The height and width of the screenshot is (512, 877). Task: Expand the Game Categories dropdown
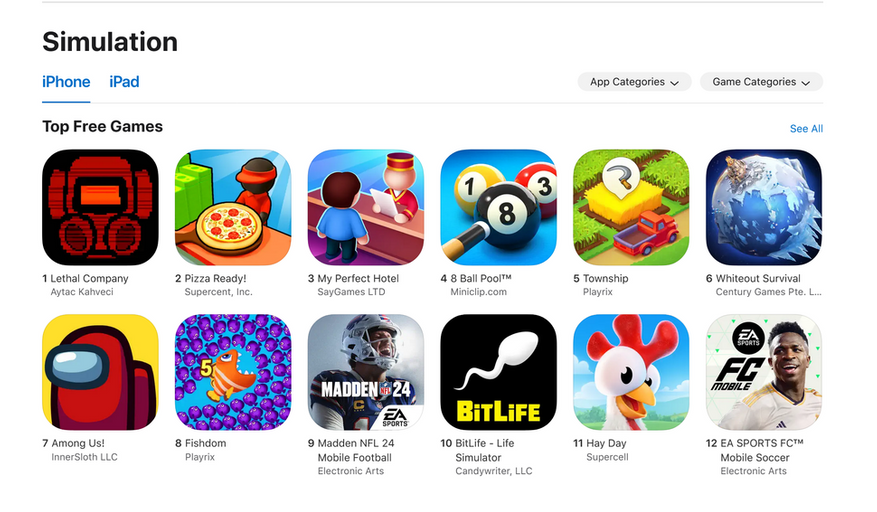[x=761, y=82]
